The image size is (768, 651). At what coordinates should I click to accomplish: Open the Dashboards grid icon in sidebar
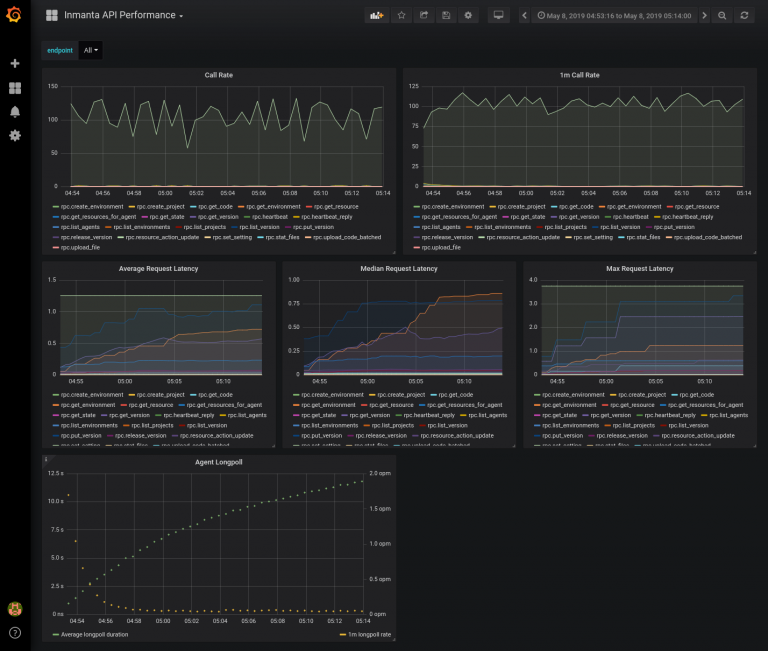click(15, 88)
